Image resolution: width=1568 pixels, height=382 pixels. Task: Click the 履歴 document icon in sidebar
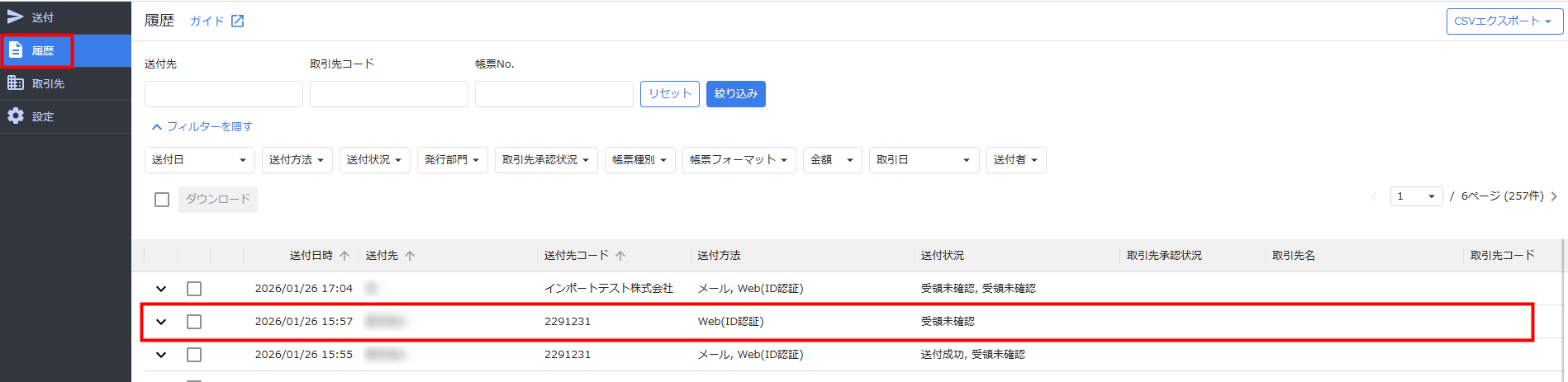pyautogui.click(x=15, y=50)
